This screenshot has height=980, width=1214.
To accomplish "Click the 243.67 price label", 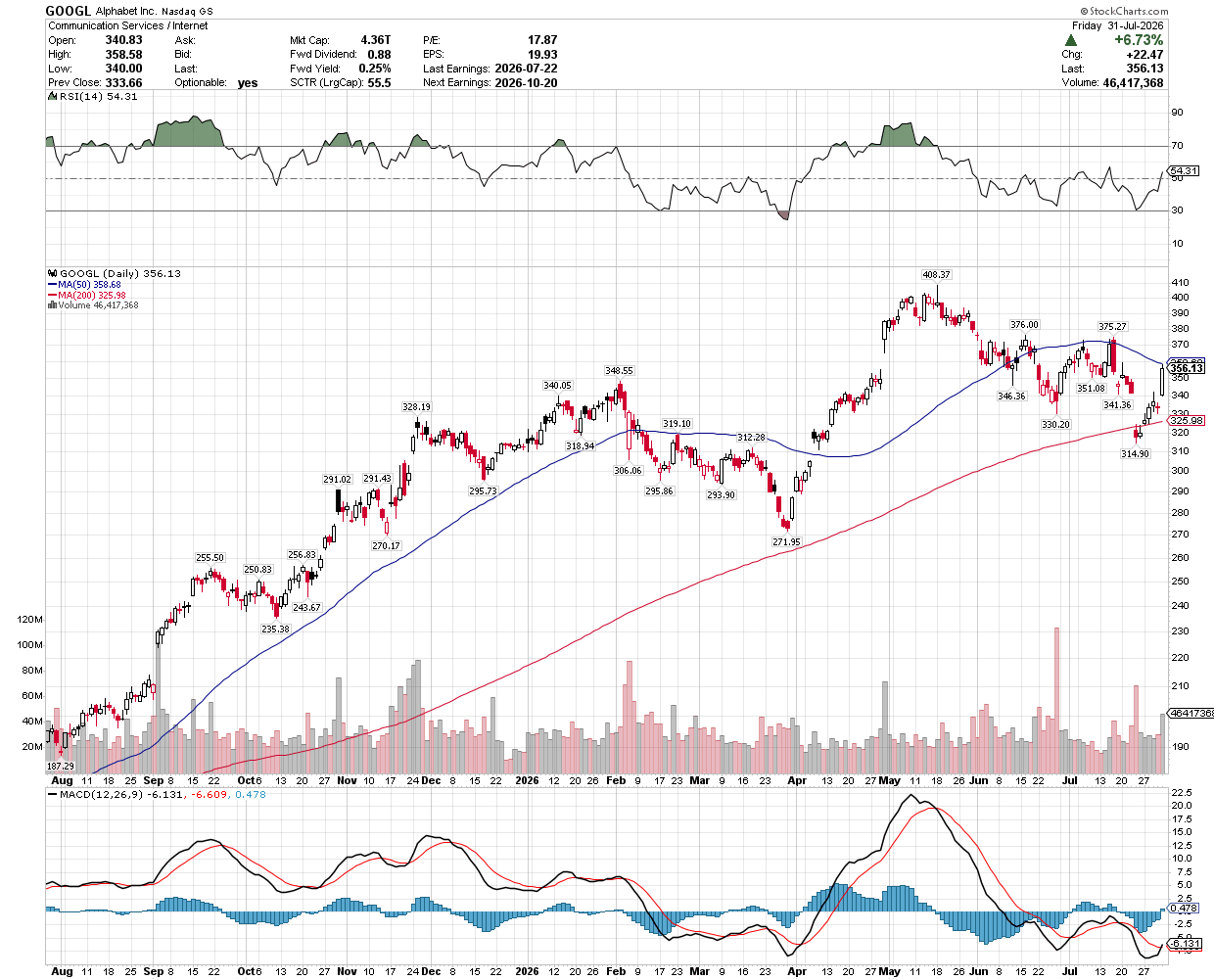I will 306,608.
